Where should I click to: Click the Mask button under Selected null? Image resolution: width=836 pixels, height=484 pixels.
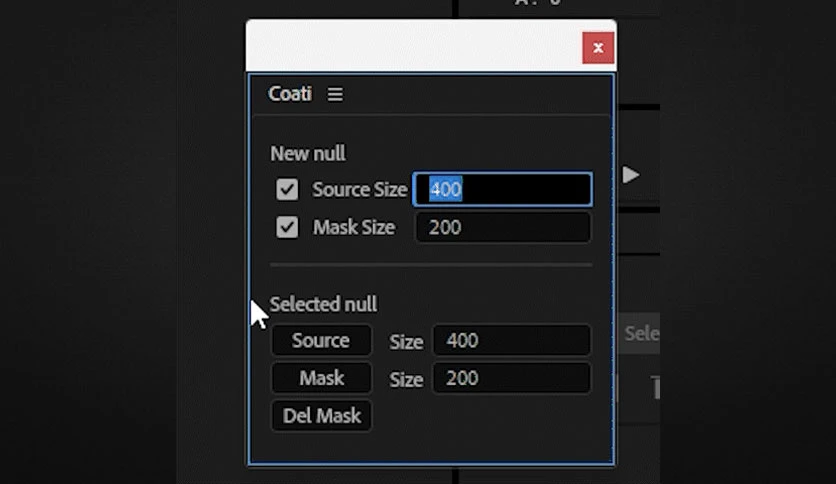click(x=321, y=378)
